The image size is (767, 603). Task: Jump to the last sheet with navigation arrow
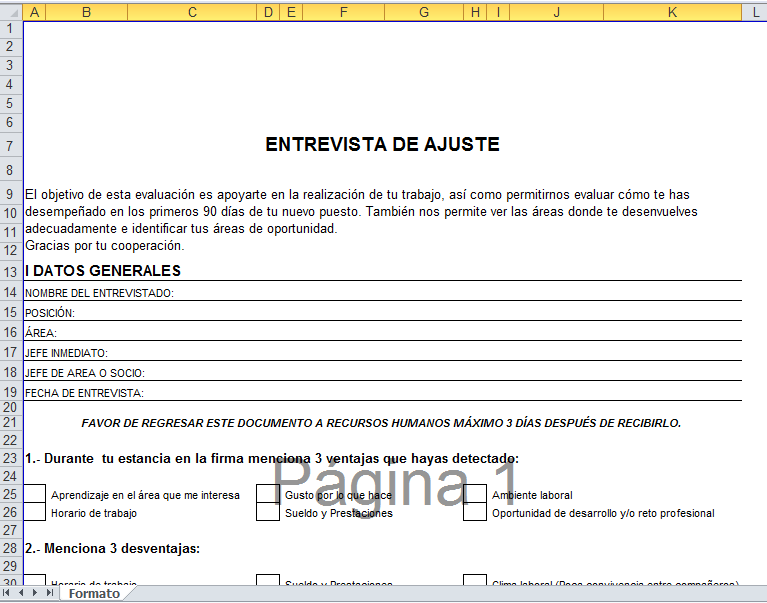pos(49,593)
